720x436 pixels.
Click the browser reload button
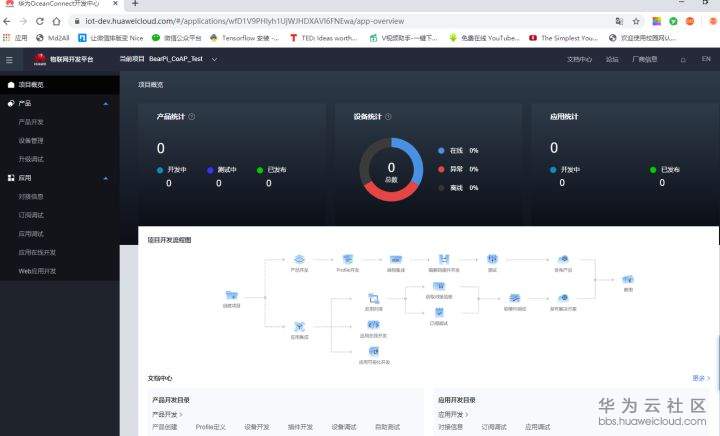39,21
